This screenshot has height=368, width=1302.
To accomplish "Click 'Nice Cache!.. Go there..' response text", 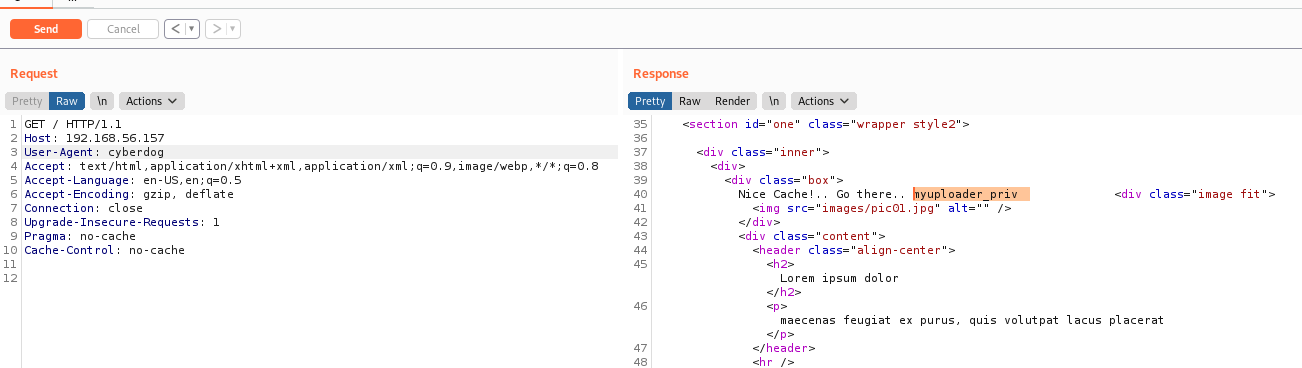I will (822, 194).
